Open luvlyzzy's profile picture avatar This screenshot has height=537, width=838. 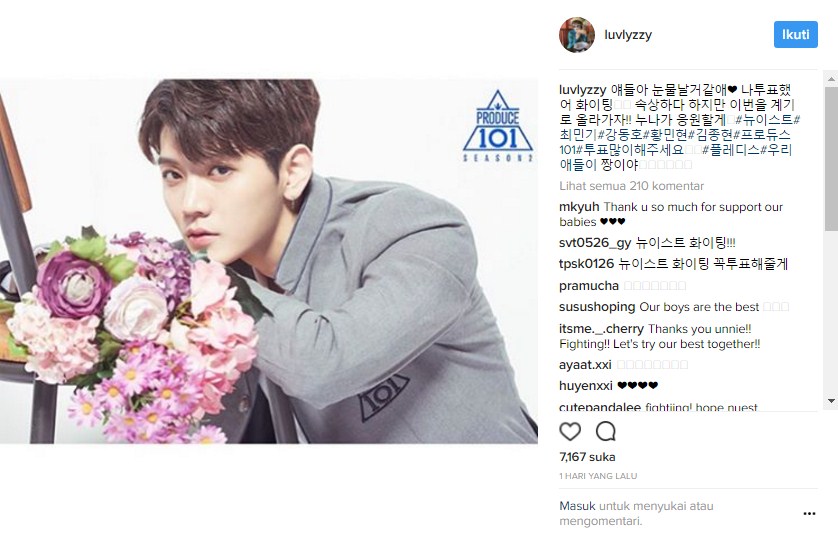tap(577, 35)
